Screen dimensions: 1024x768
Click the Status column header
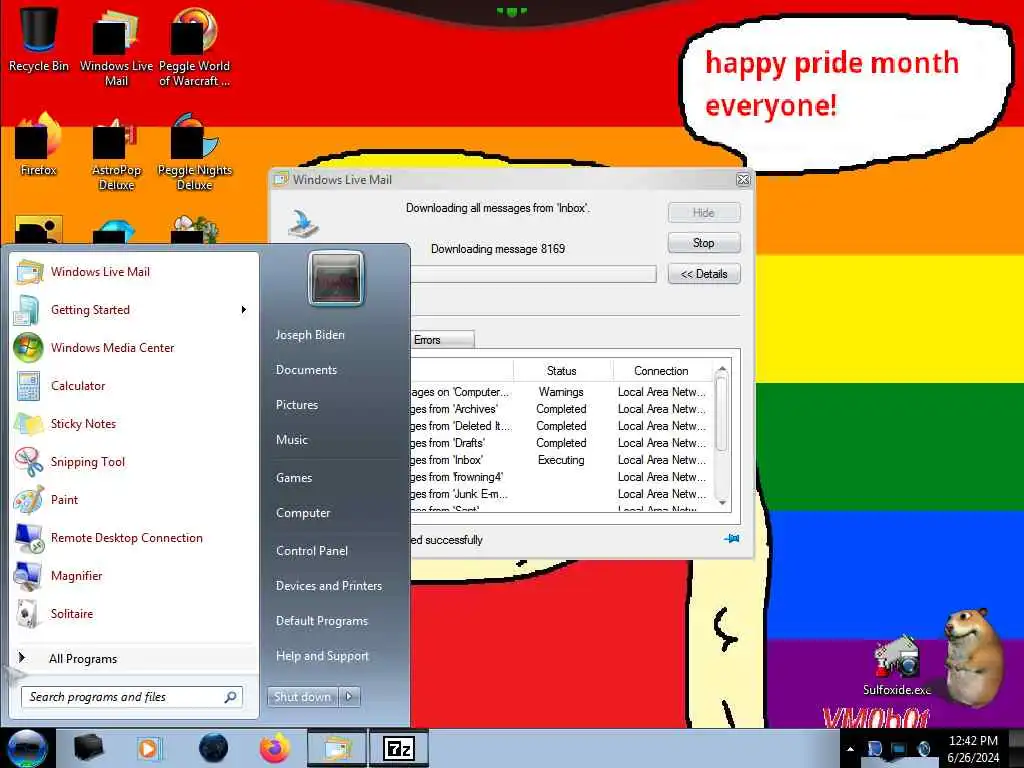tap(562, 371)
